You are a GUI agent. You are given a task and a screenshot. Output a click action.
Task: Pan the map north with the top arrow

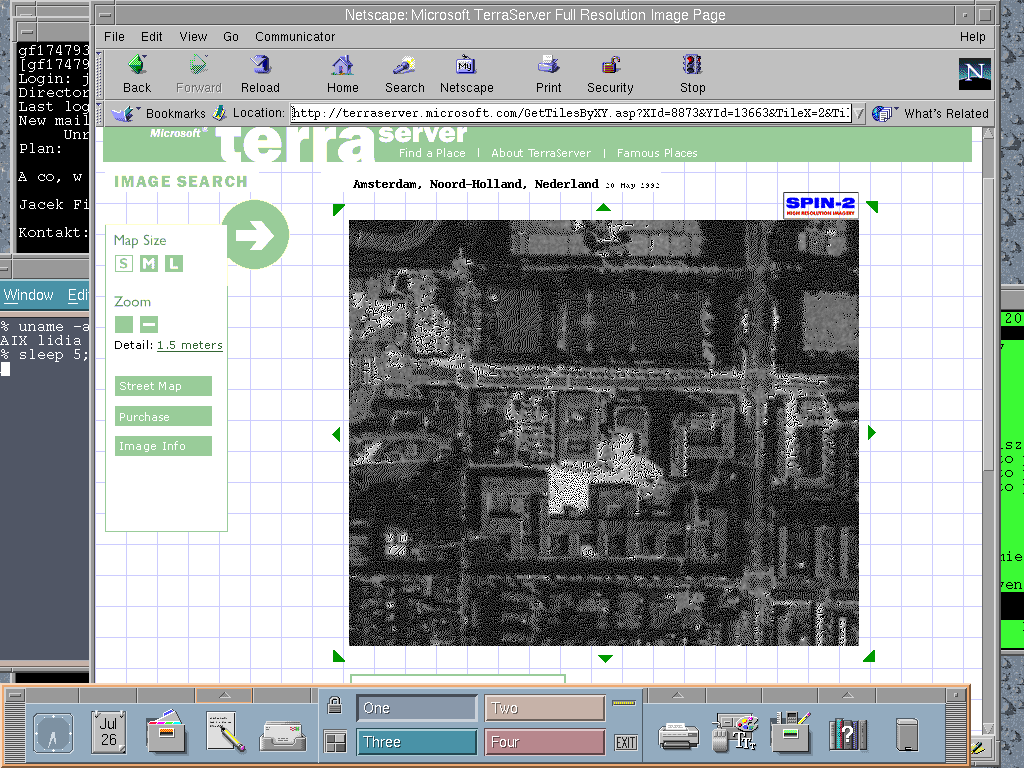[603, 207]
